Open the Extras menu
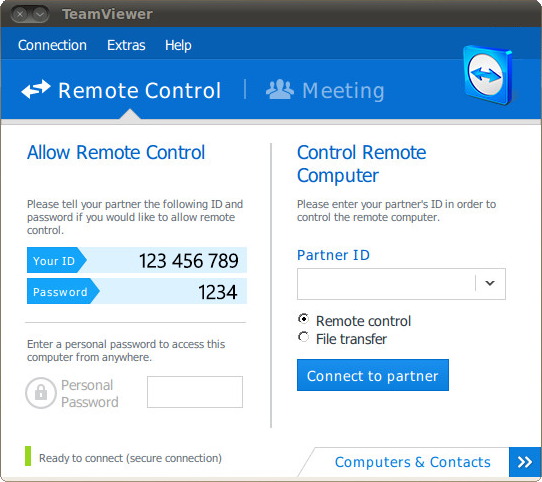The width and height of the screenshot is (542, 482). point(126,45)
